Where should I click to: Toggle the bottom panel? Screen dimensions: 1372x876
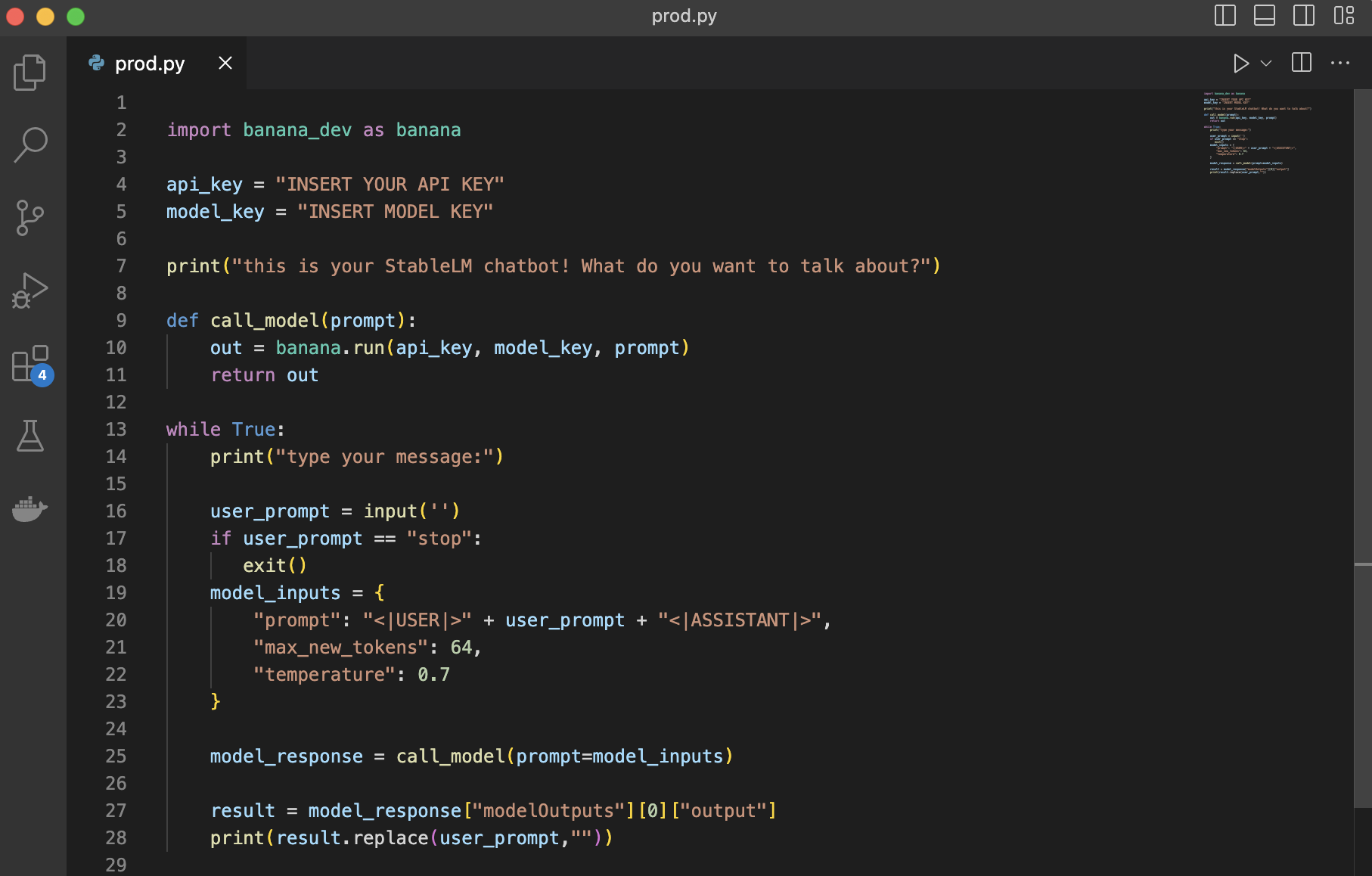pyautogui.click(x=1264, y=16)
